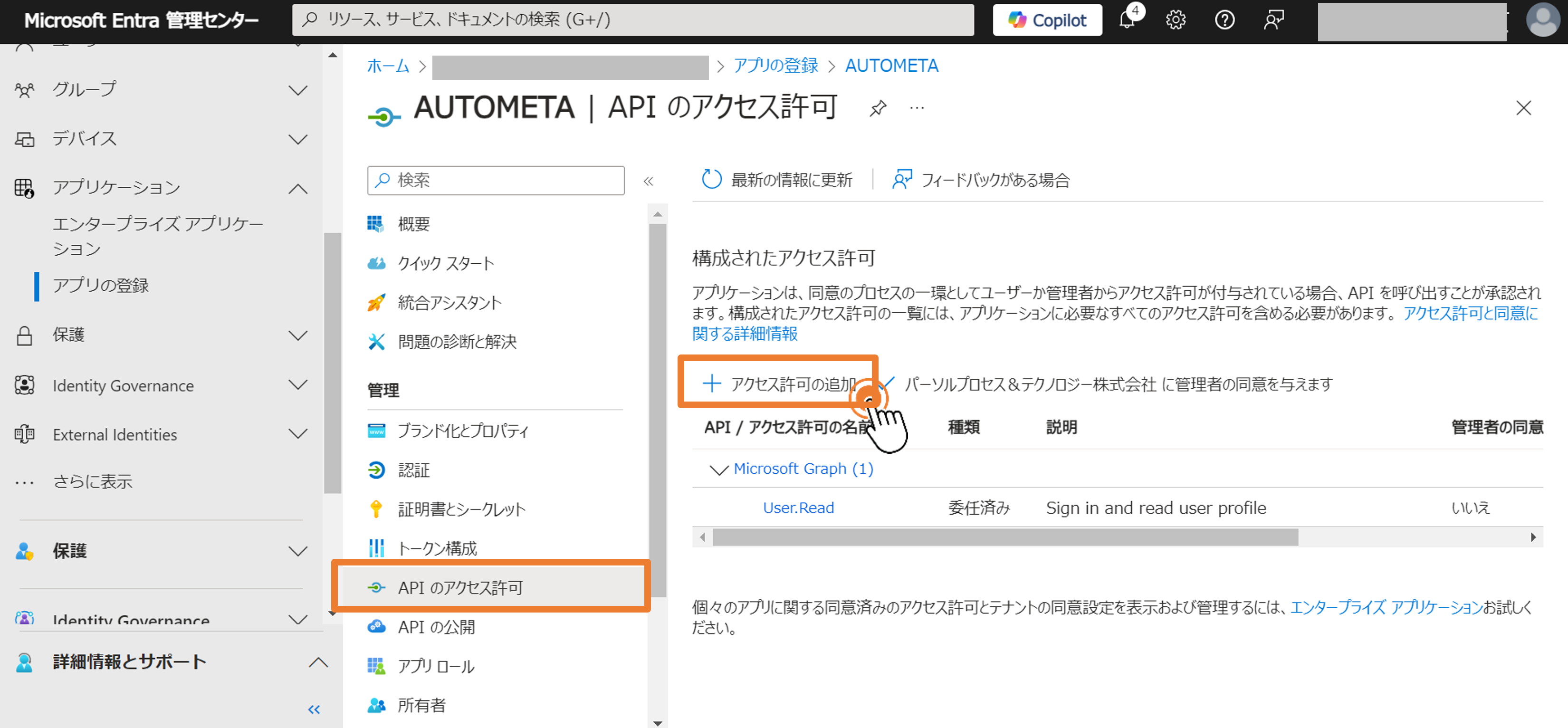Collapse the Microsoft Graph (1) group

[719, 469]
